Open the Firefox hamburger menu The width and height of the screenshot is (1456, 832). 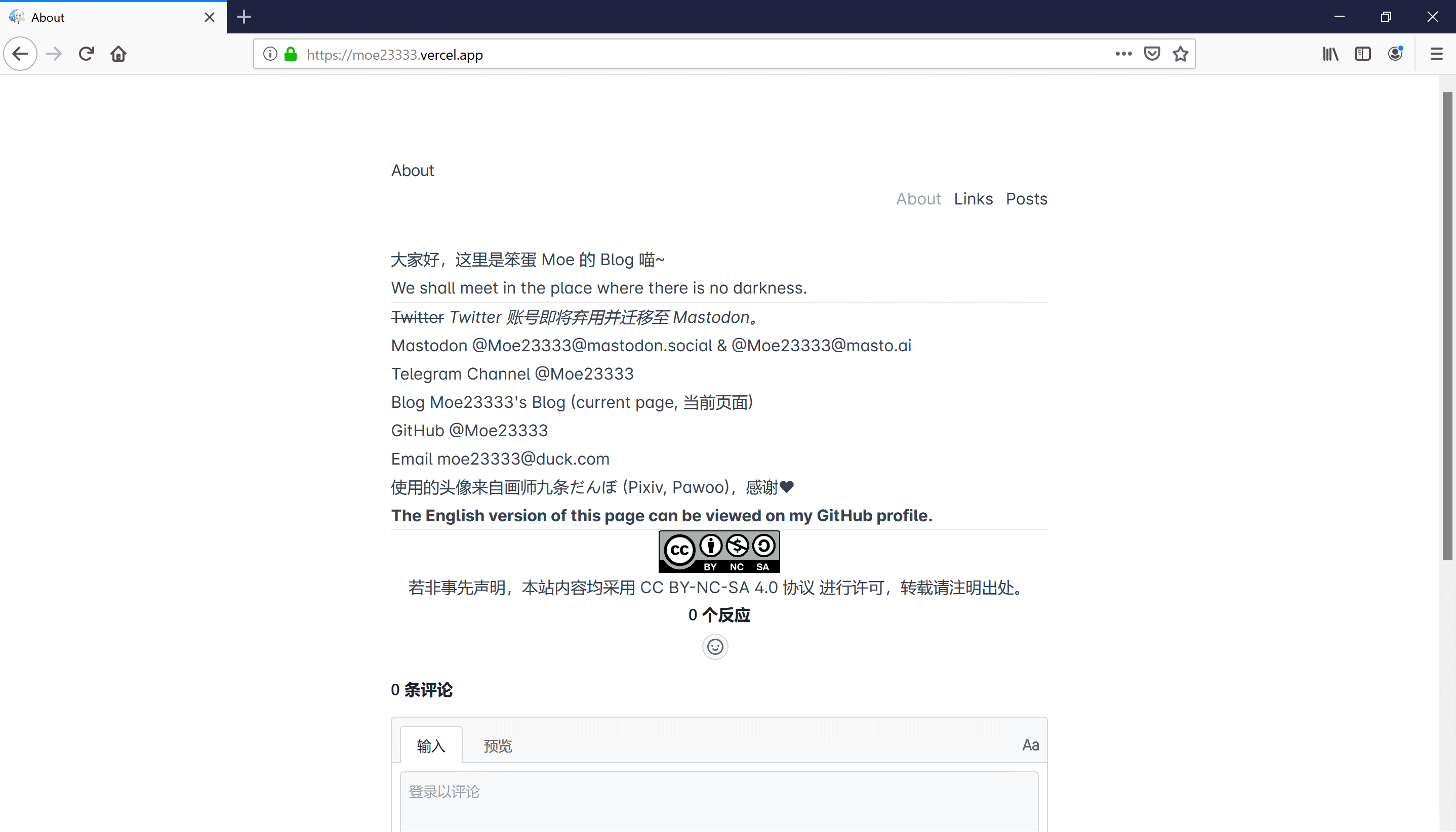tap(1437, 53)
